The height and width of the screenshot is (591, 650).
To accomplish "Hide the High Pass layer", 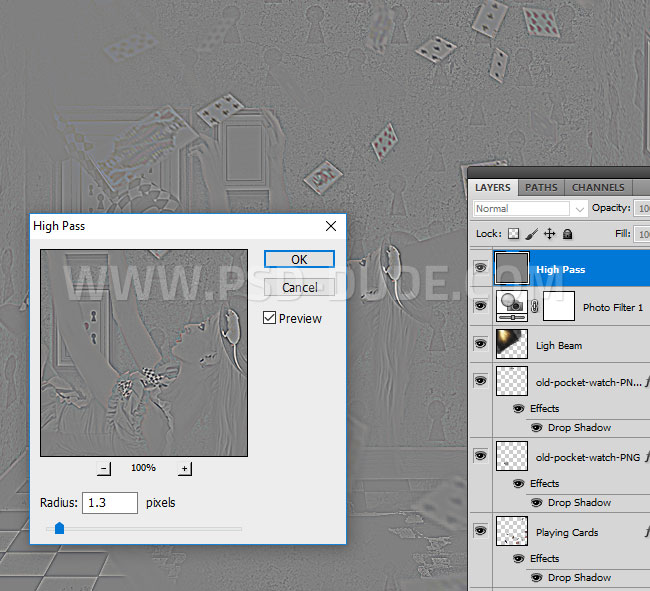I will coord(480,267).
